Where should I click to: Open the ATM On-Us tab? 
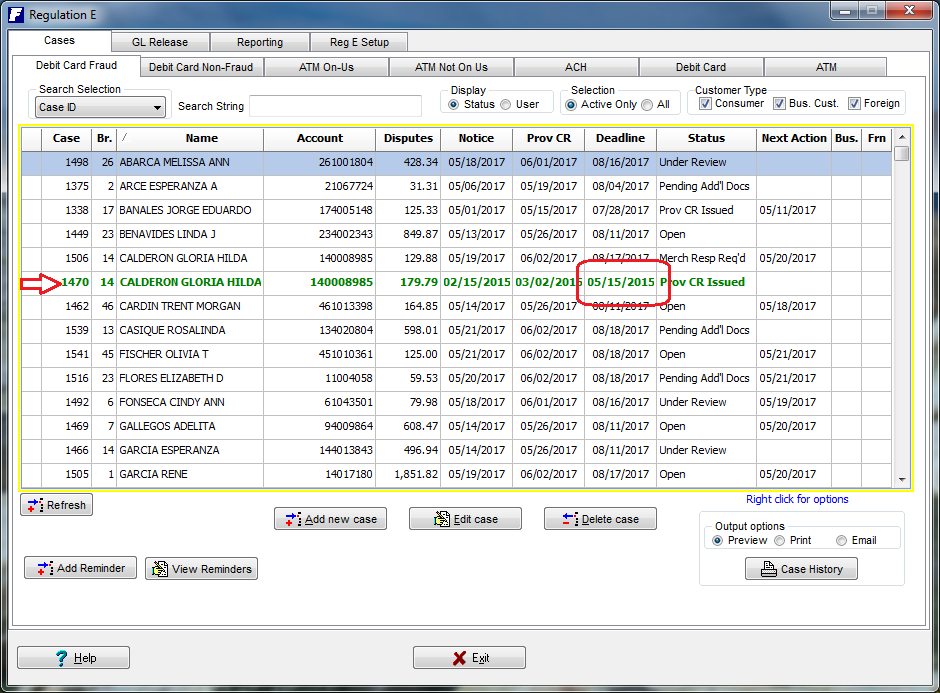point(327,67)
